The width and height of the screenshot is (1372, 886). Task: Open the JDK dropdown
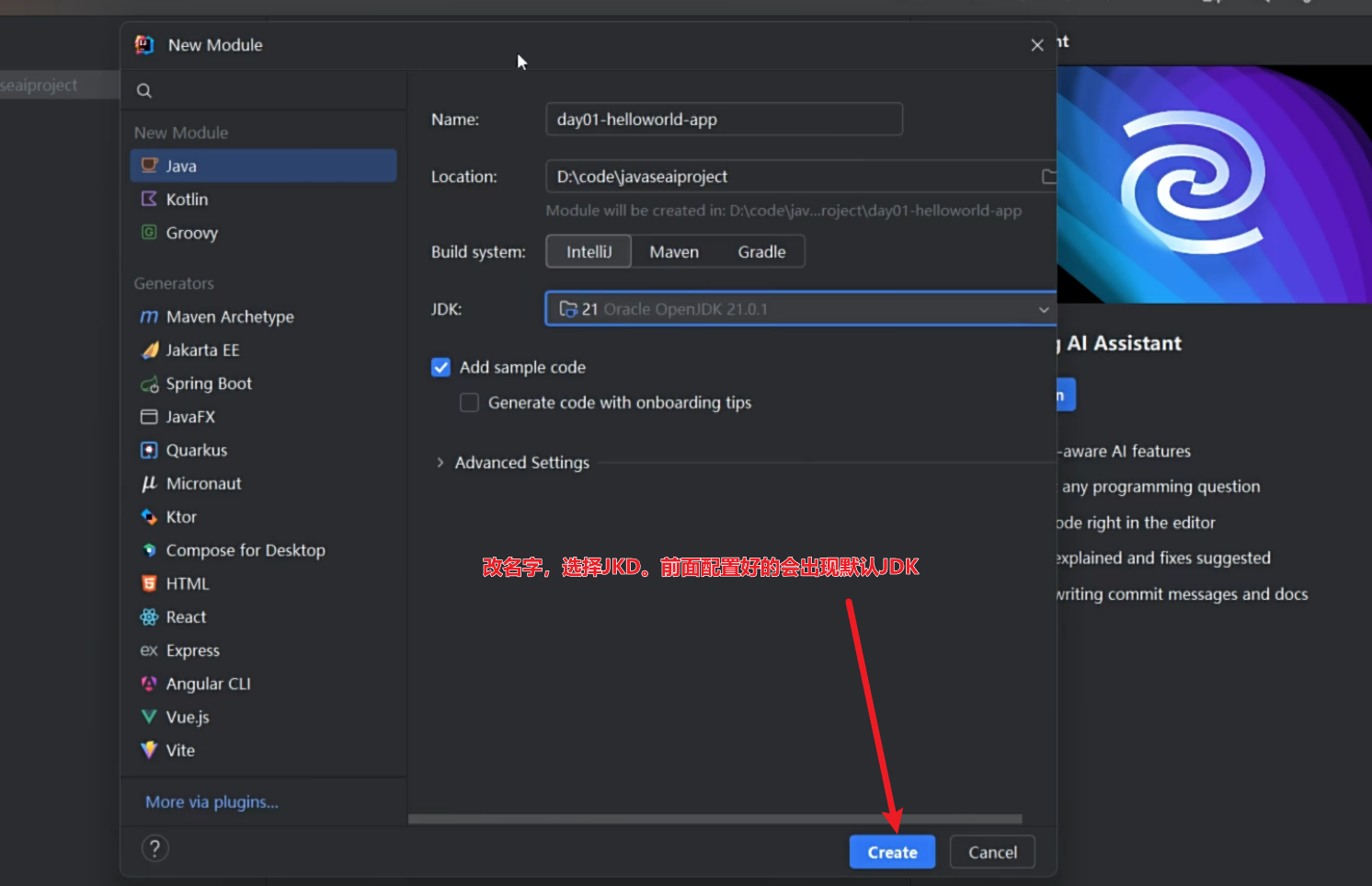point(800,309)
